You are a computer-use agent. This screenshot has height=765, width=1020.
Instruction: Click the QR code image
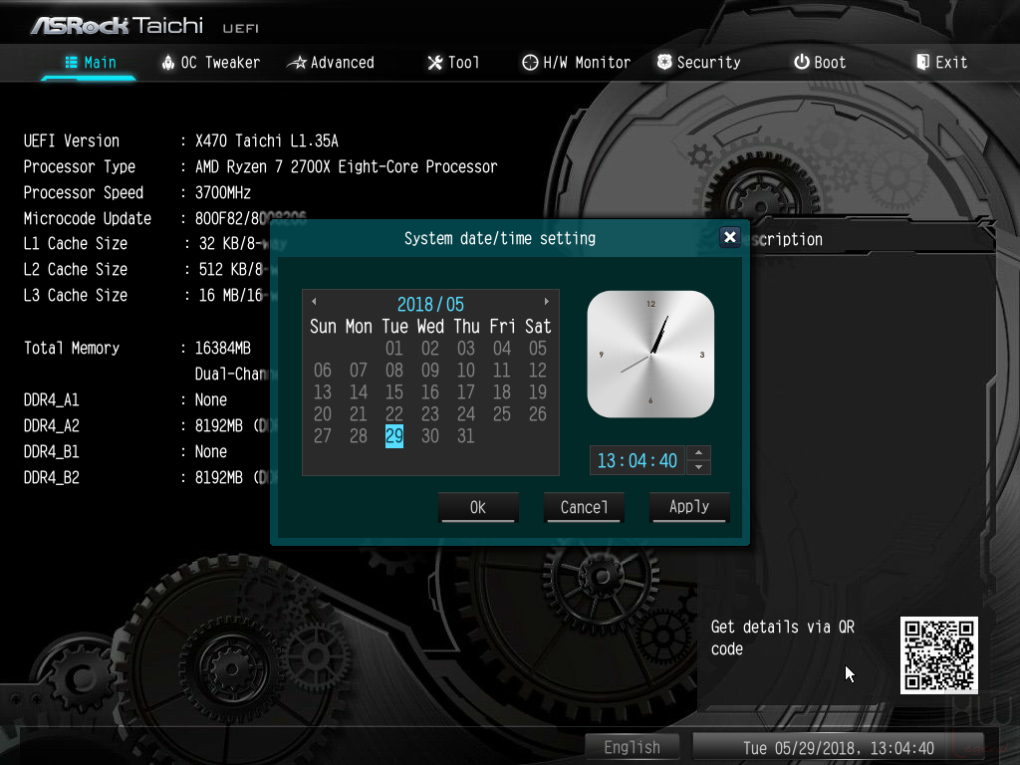click(939, 655)
